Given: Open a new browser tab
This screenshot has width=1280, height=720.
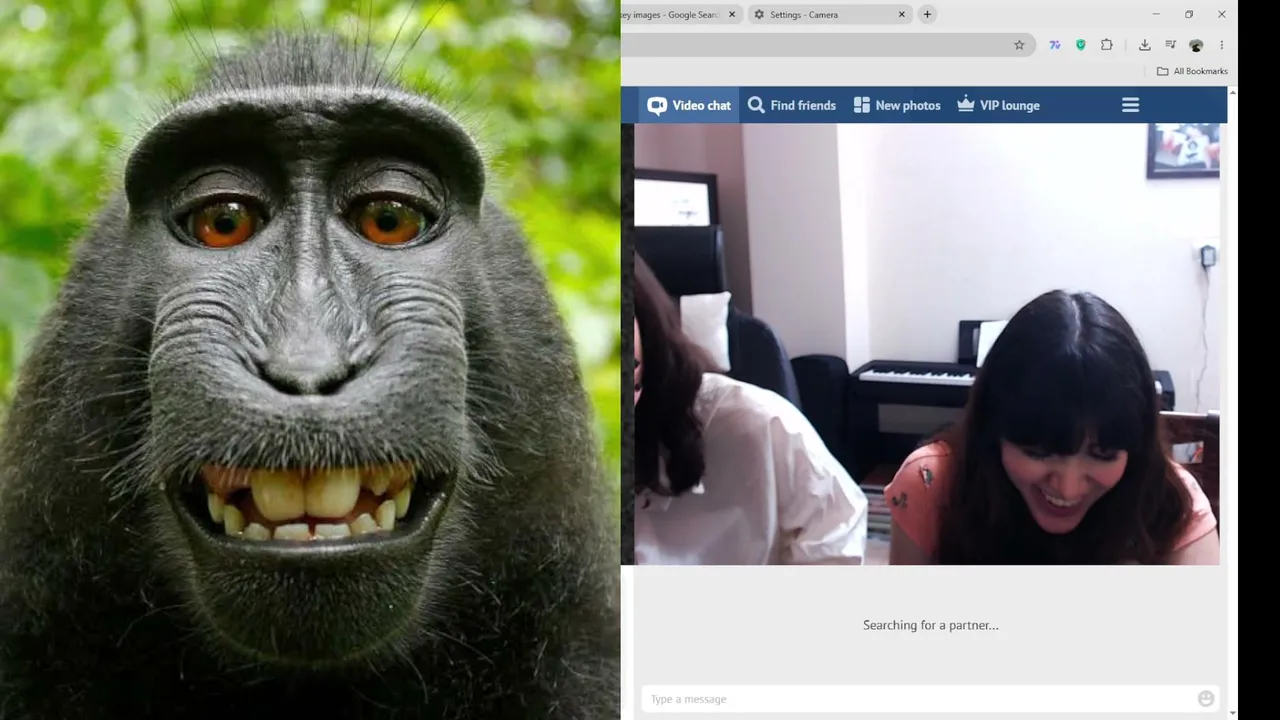Looking at the screenshot, I should (x=927, y=14).
